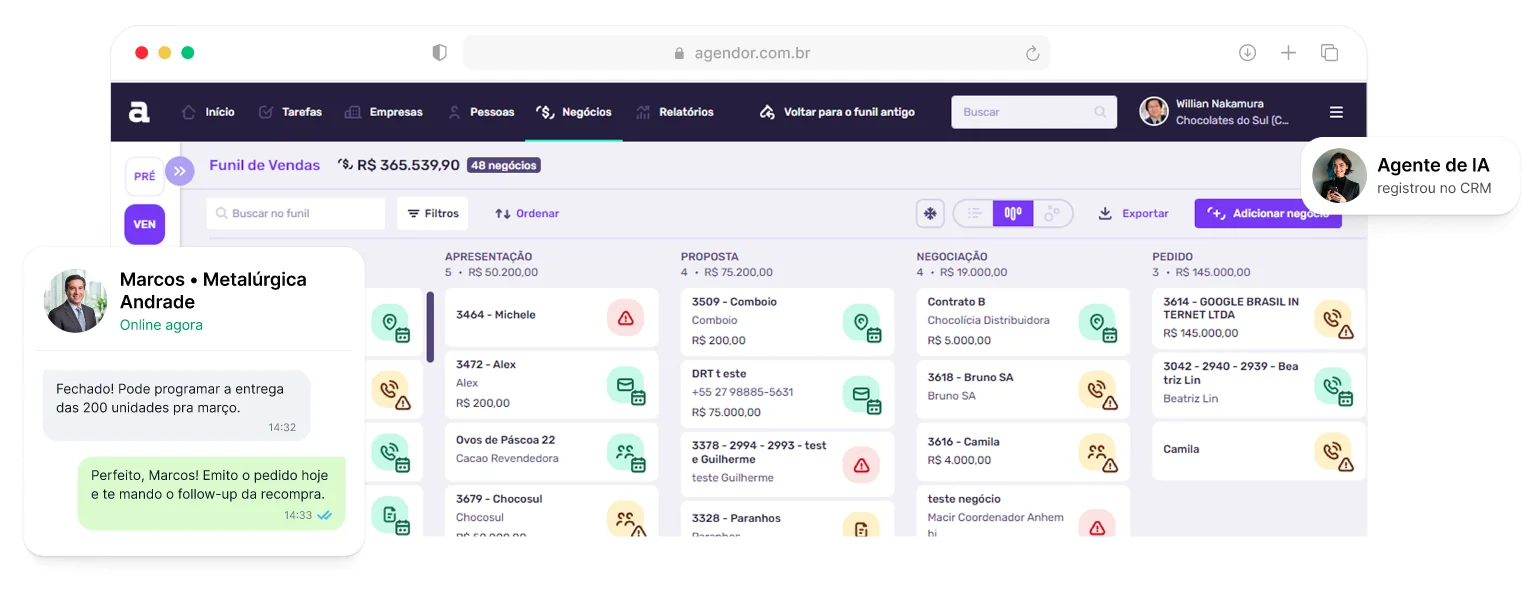This screenshot has height=607, width=1532.
Task: Open the hamburger menu in the navbar
Action: (1336, 112)
